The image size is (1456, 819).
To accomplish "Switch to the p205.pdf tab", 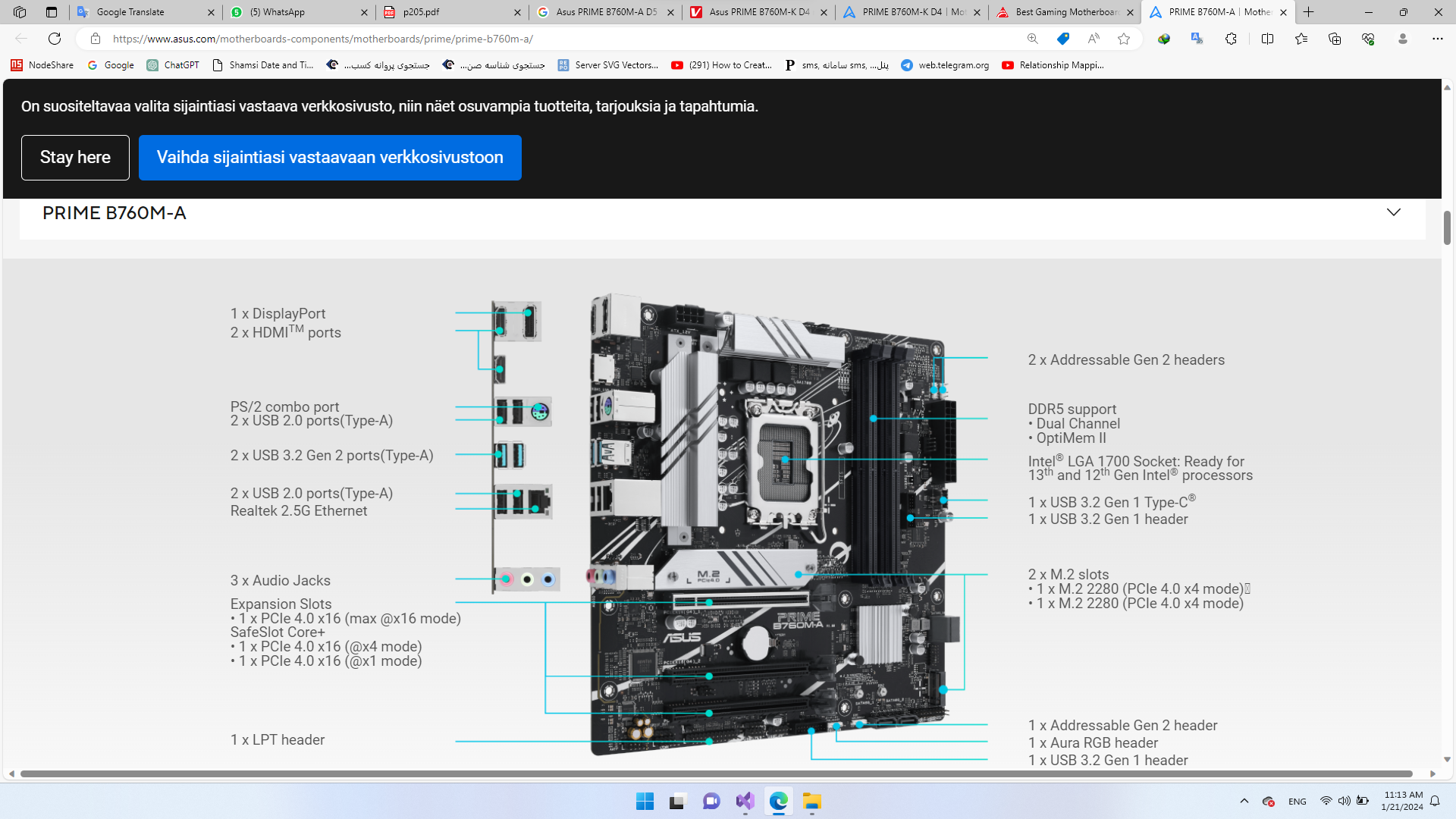I will [452, 12].
